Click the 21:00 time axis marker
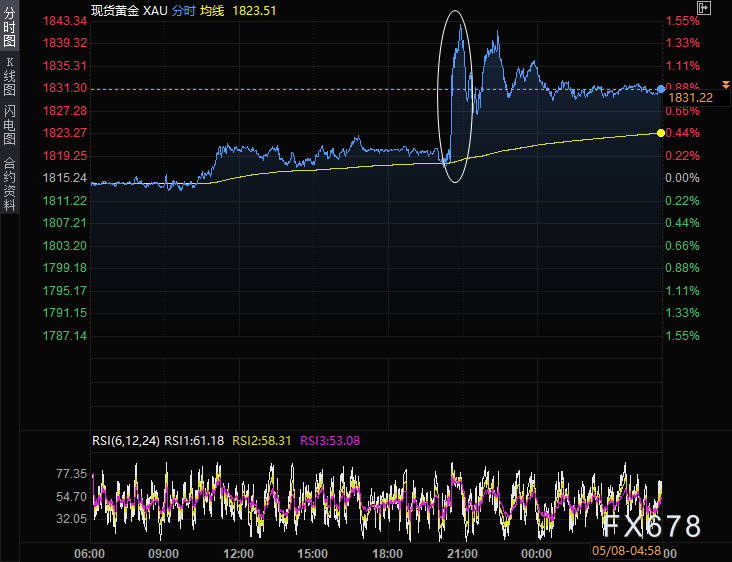 click(x=462, y=554)
